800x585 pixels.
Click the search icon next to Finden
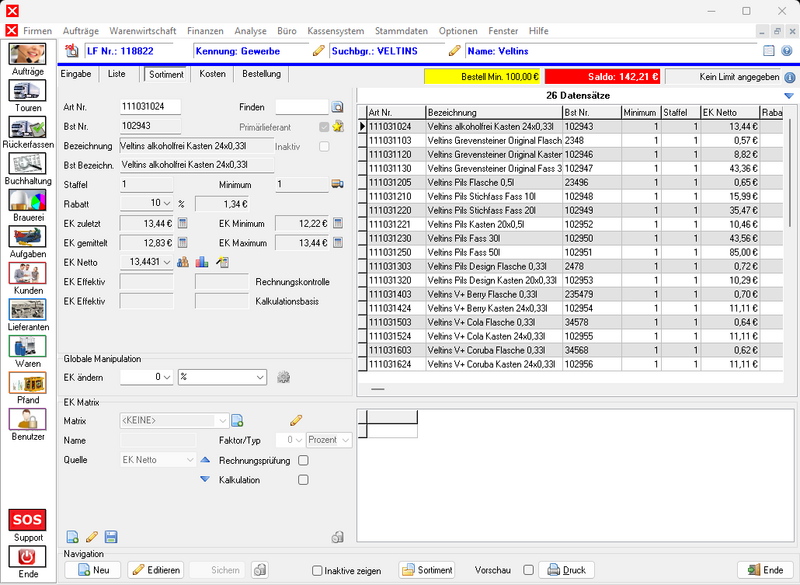click(337, 107)
